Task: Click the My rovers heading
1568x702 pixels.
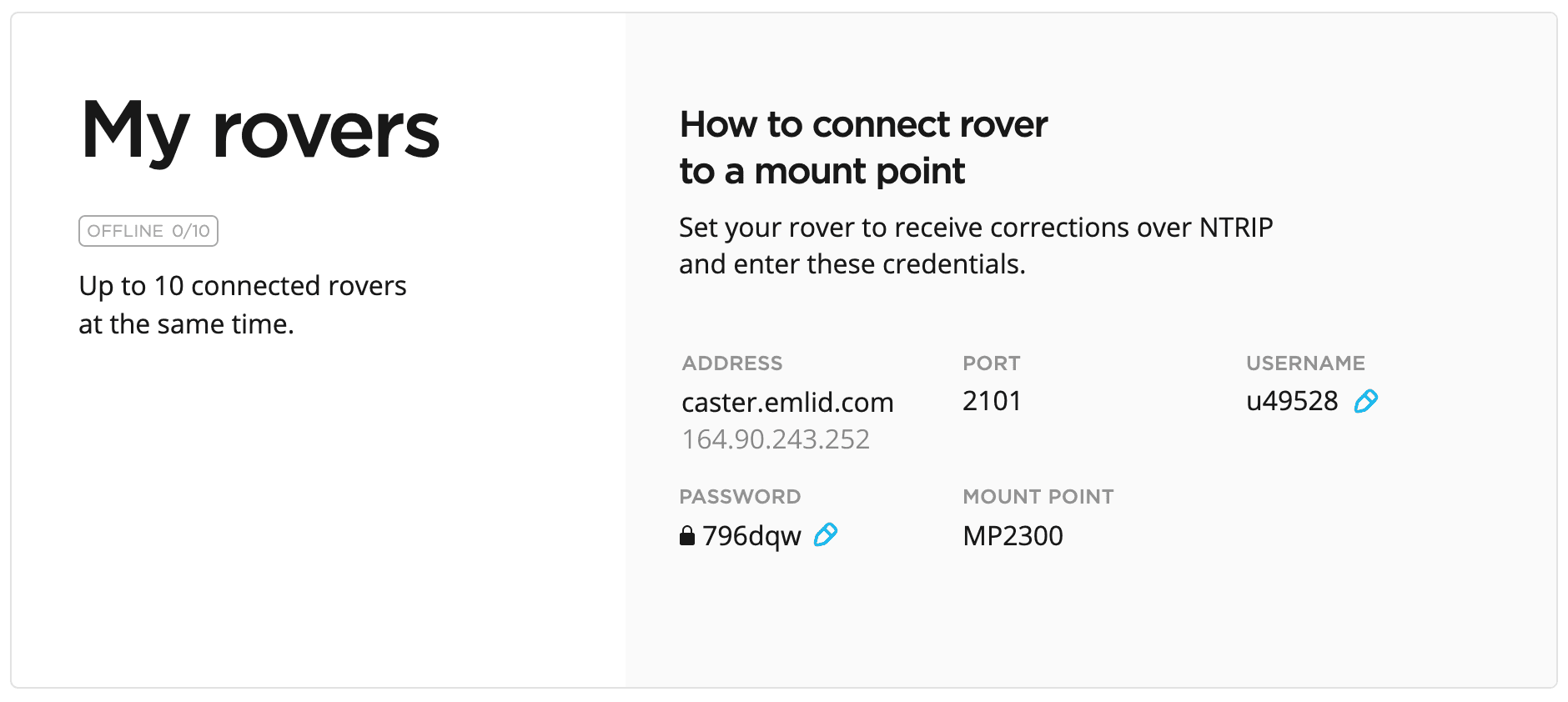Action: (x=259, y=131)
